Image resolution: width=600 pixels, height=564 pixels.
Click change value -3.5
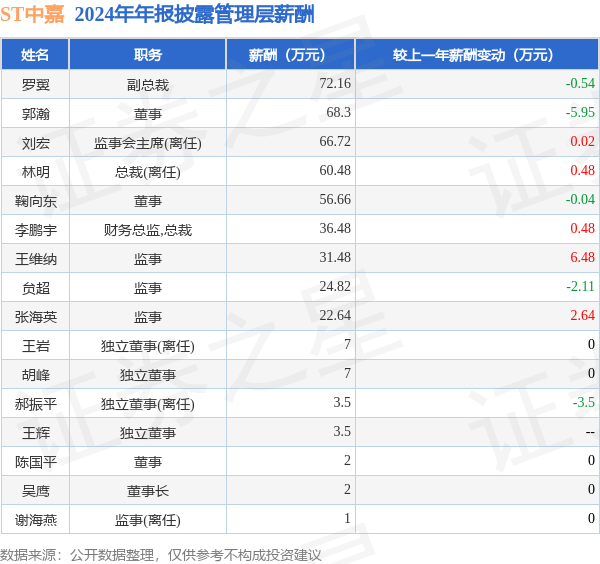pos(584,403)
